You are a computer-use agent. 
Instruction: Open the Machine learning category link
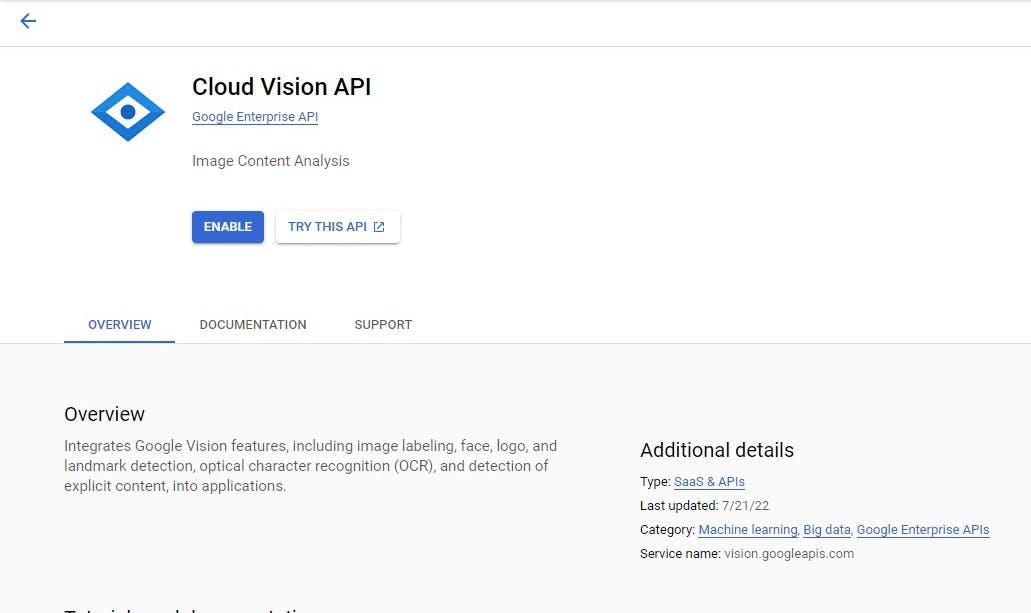click(748, 529)
